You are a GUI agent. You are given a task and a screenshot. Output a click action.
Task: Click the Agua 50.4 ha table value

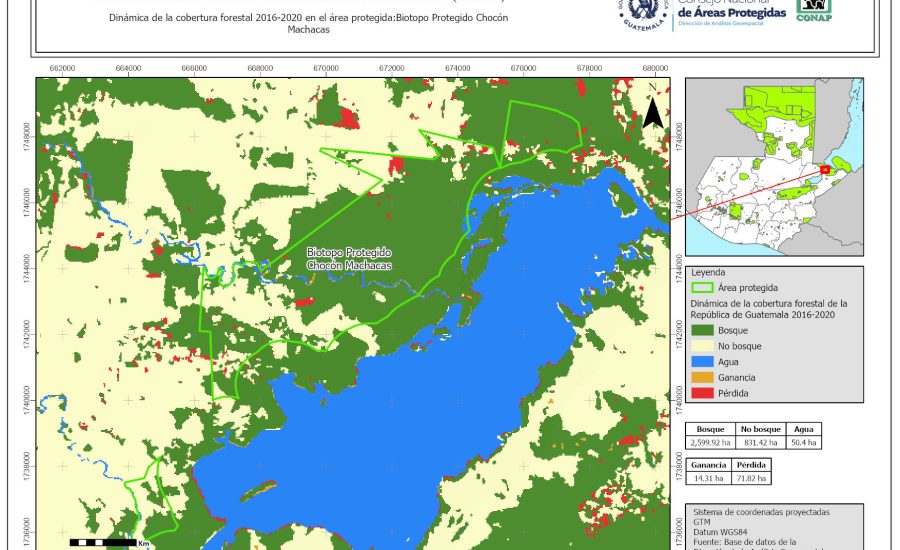[x=804, y=441]
